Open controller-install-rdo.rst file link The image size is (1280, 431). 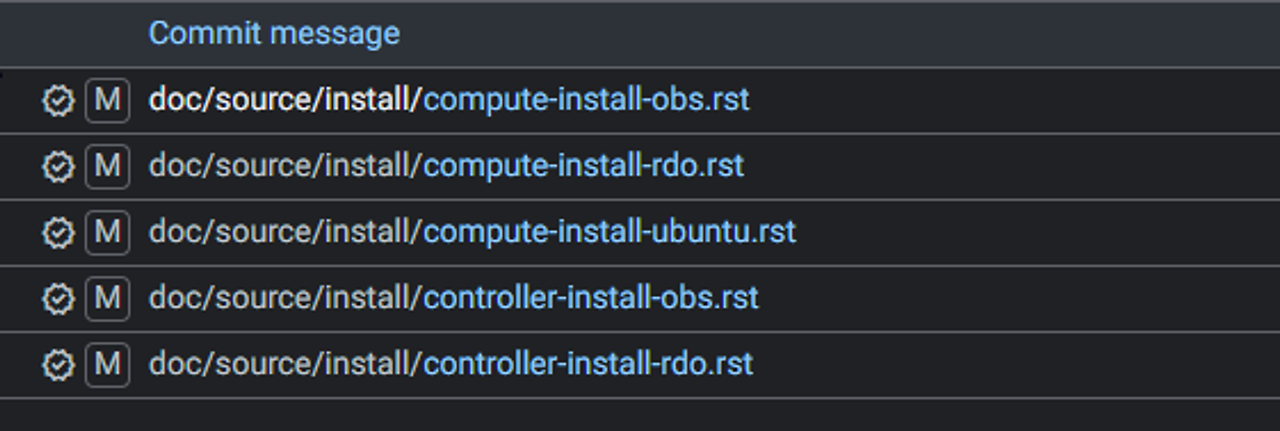[451, 364]
